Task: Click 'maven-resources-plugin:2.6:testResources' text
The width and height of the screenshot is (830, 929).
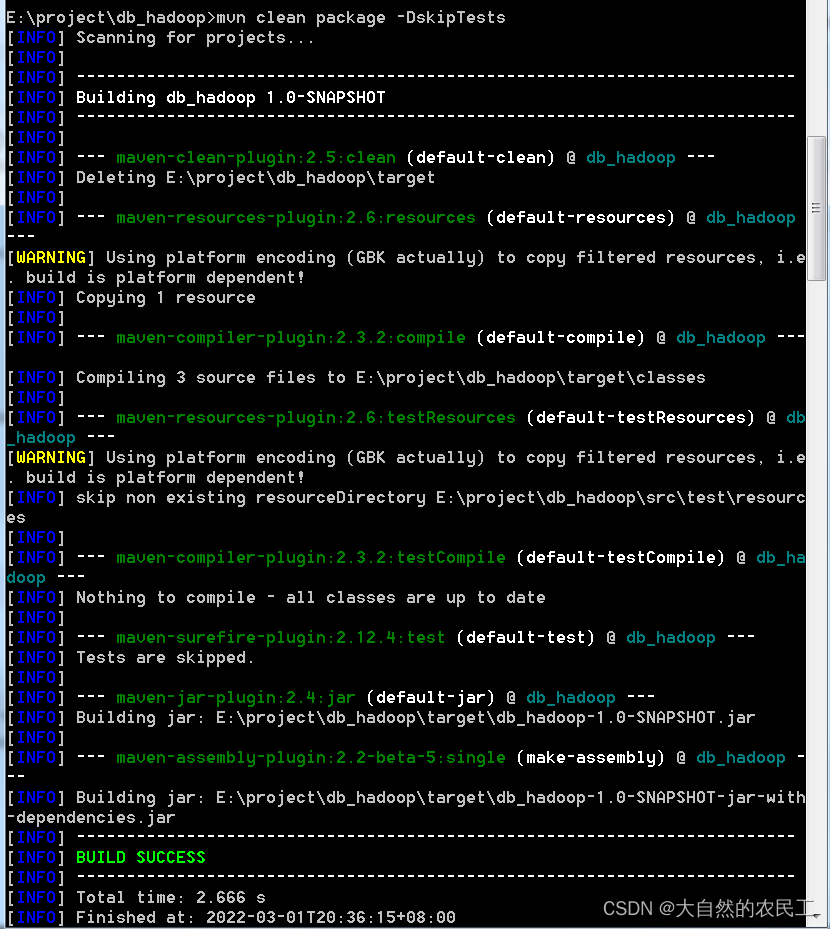Action: point(316,418)
